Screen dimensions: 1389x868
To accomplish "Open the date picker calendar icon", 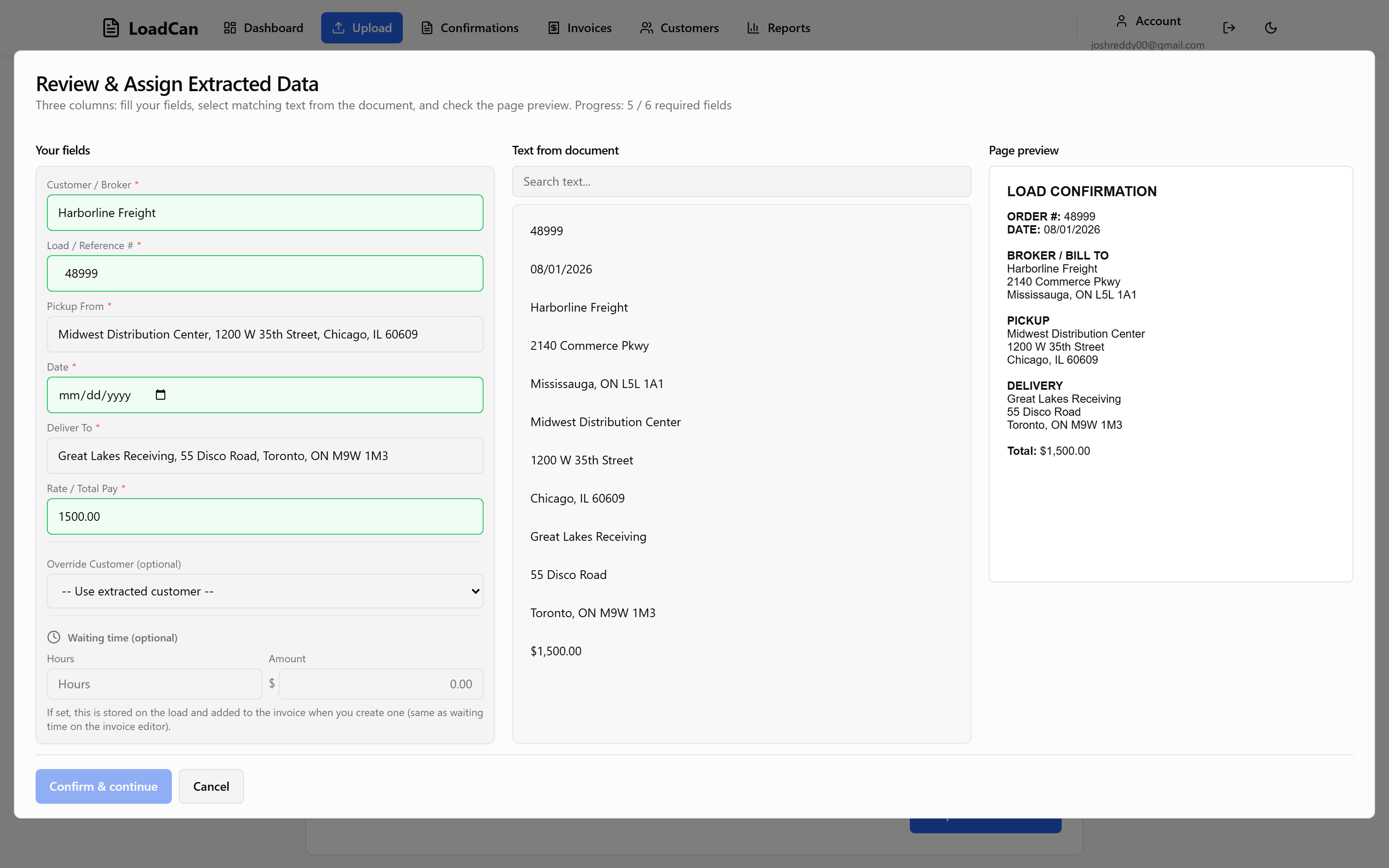I will [161, 395].
